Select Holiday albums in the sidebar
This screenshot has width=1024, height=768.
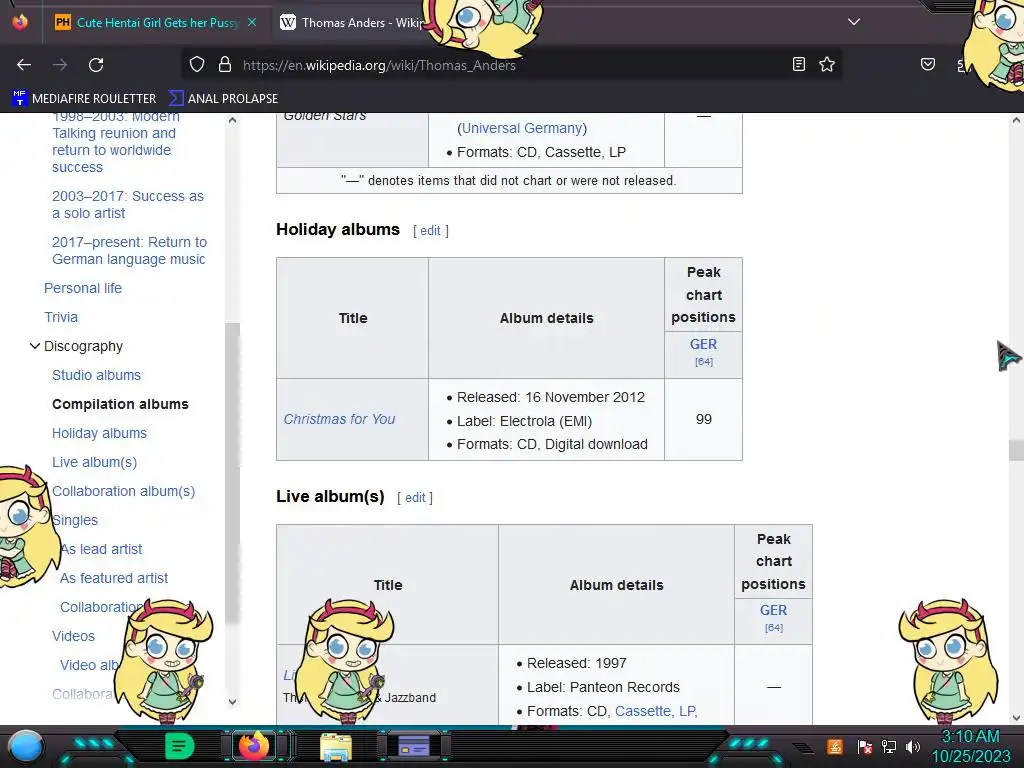(x=99, y=433)
